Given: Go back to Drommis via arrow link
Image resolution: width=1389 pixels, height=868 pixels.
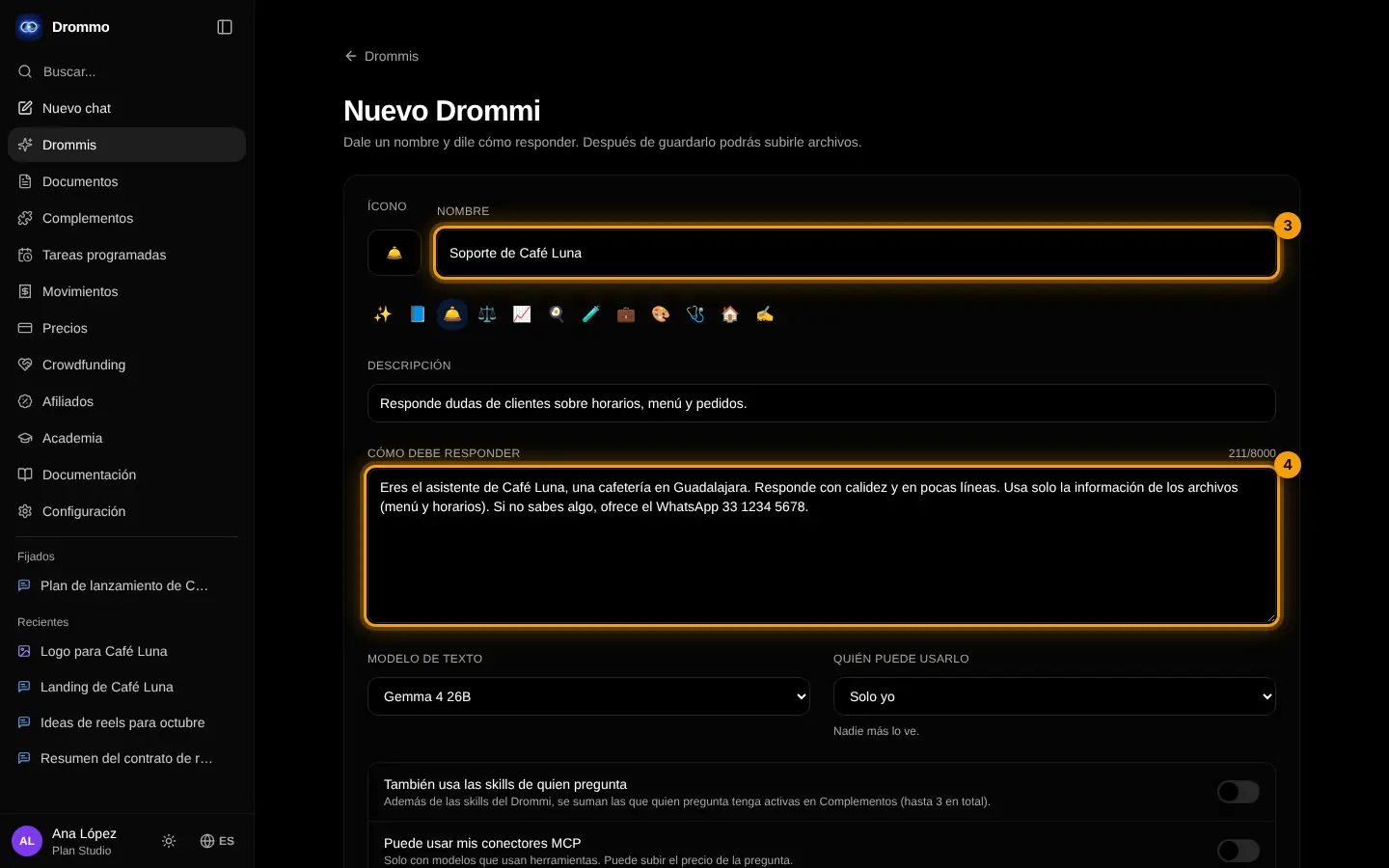Looking at the screenshot, I should pyautogui.click(x=382, y=56).
